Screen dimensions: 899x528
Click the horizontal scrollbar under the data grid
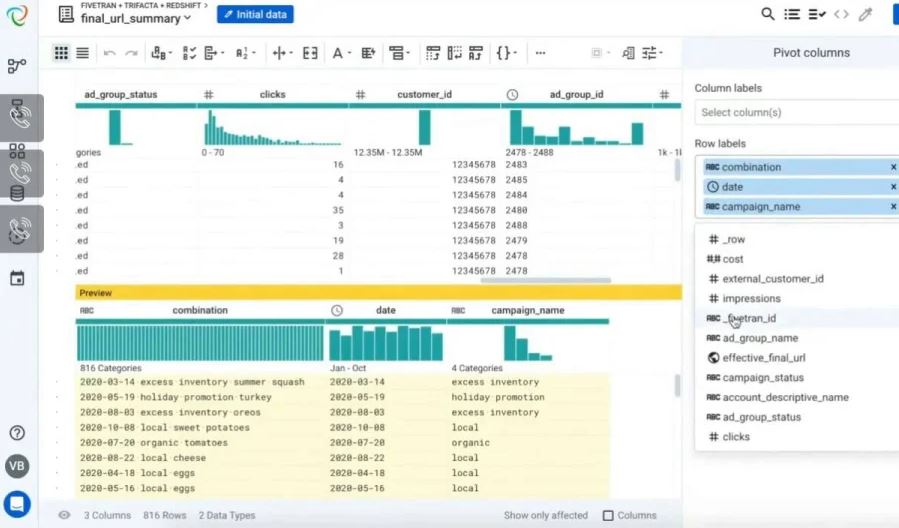tap(545, 280)
